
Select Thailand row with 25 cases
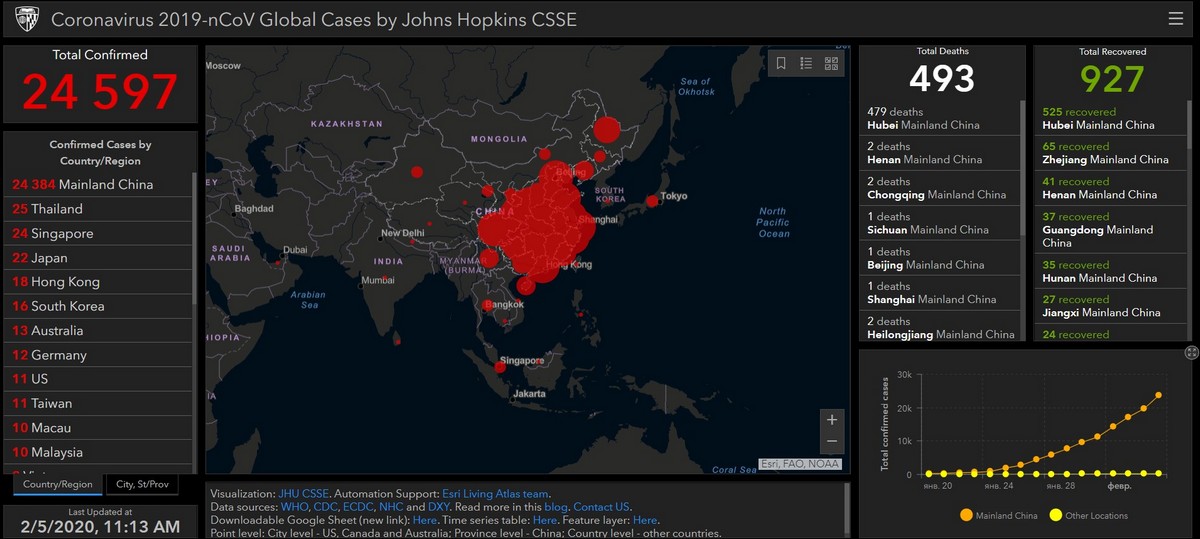99,209
